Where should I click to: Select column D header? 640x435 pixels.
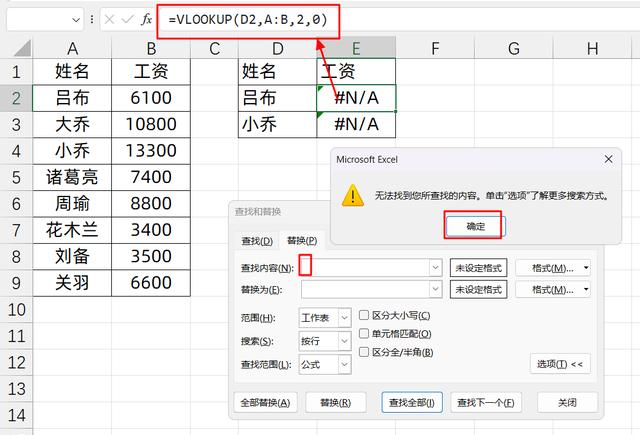pos(278,49)
